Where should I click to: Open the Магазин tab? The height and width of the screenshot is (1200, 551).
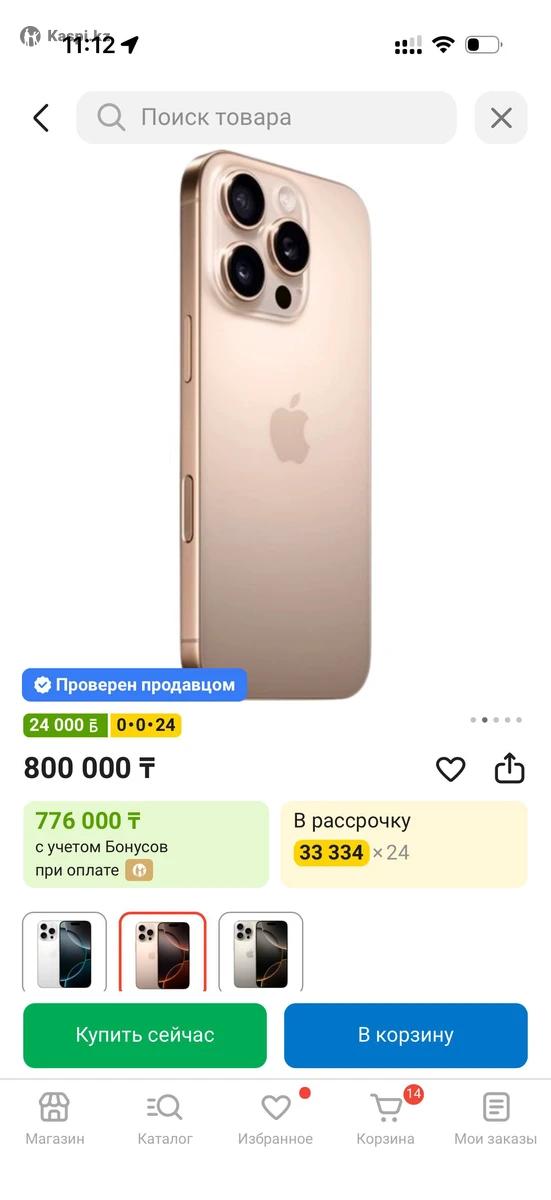pyautogui.click(x=55, y=1119)
